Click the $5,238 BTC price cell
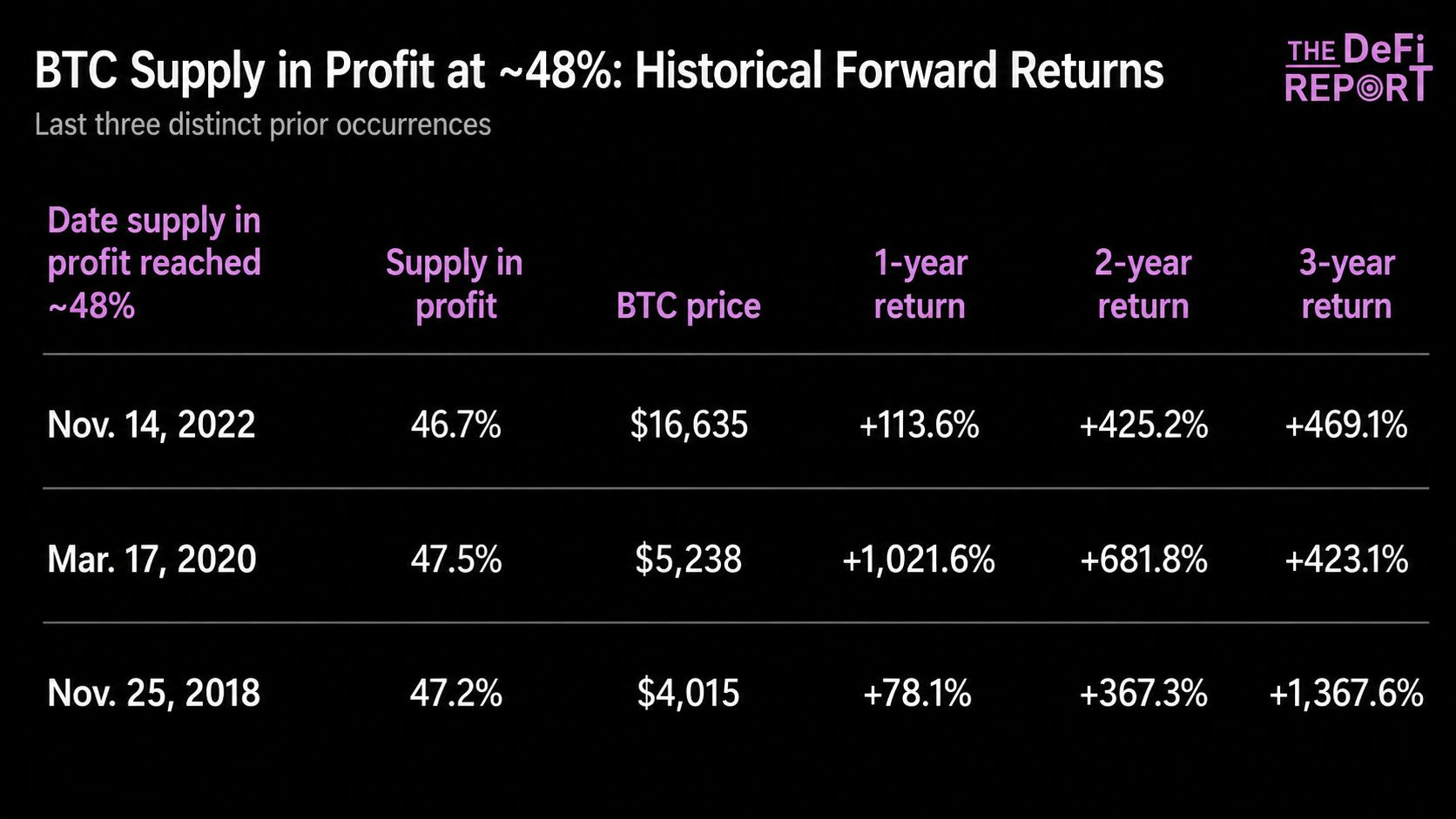 pyautogui.click(x=688, y=559)
